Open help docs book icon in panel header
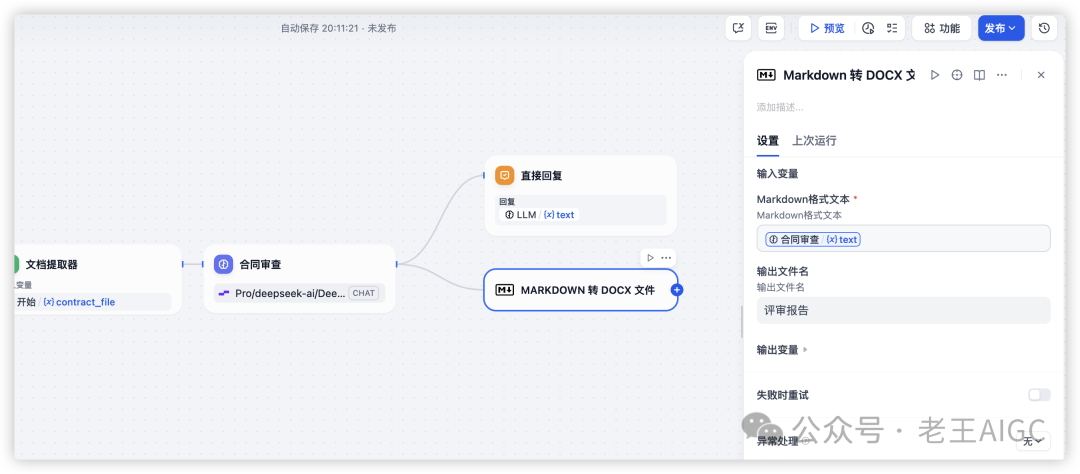This screenshot has width=1080, height=474. 979,75
